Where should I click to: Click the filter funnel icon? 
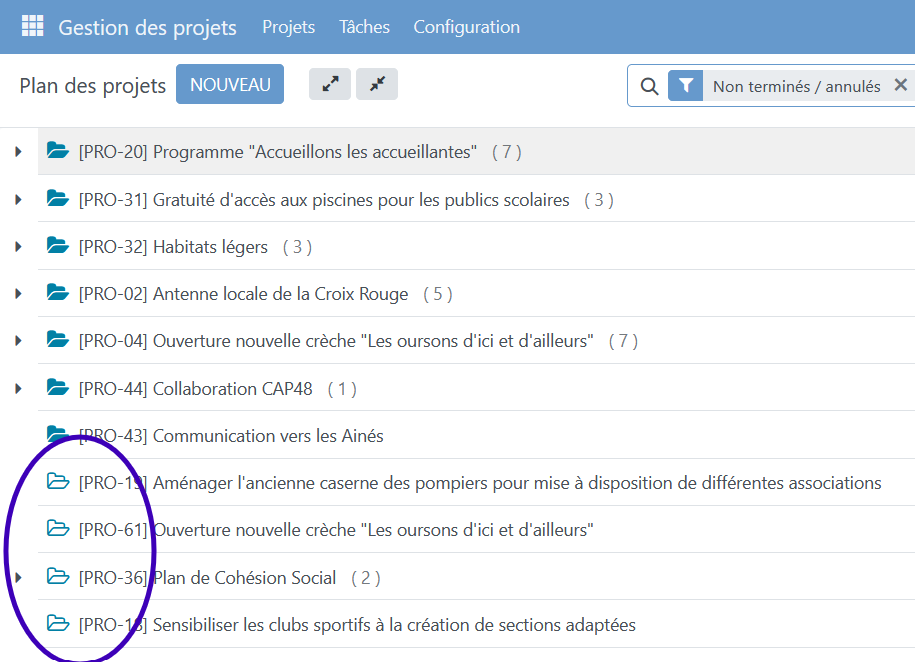pos(685,87)
